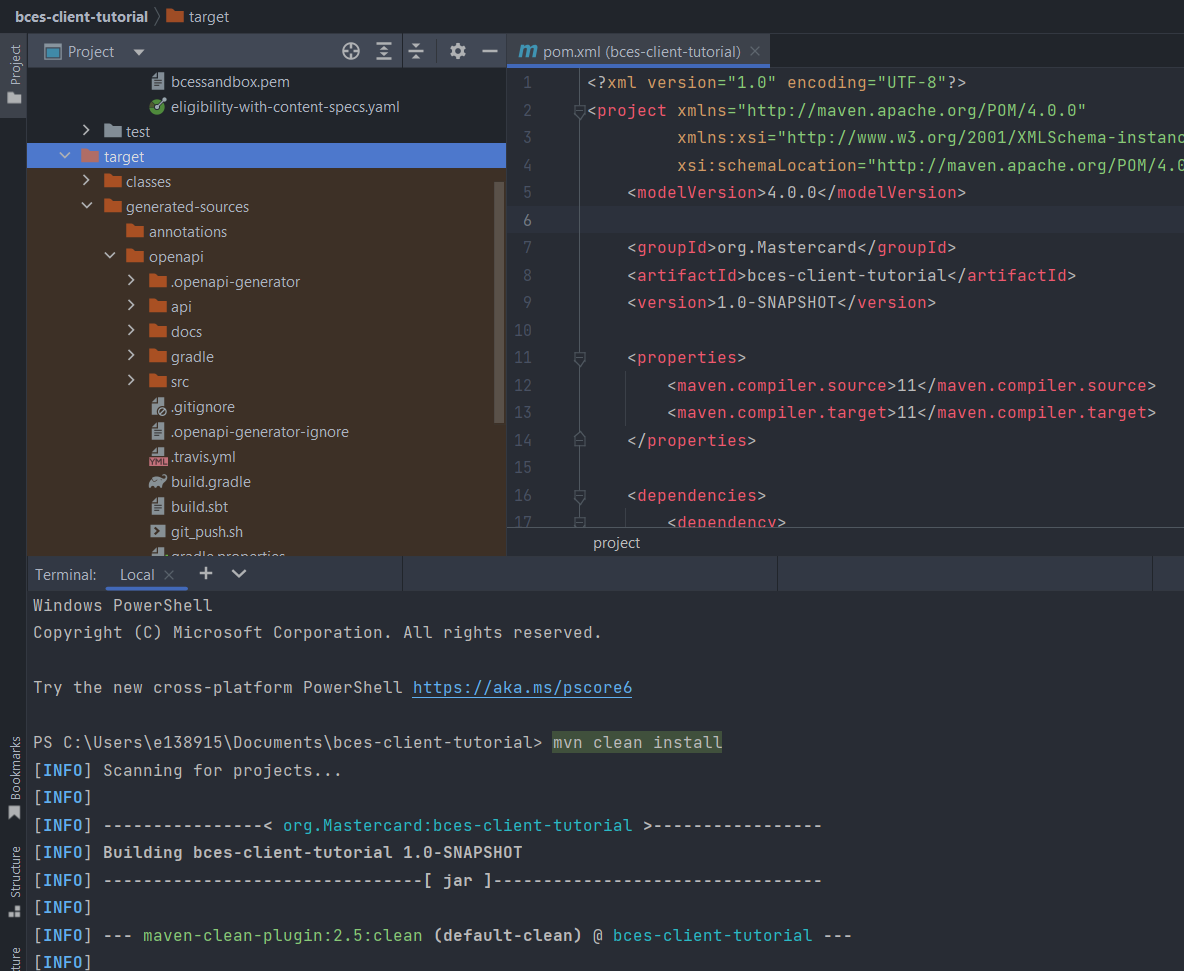Image resolution: width=1184 pixels, height=971 pixels.
Task: Open build.gradle in the project tree
Action: (210, 482)
